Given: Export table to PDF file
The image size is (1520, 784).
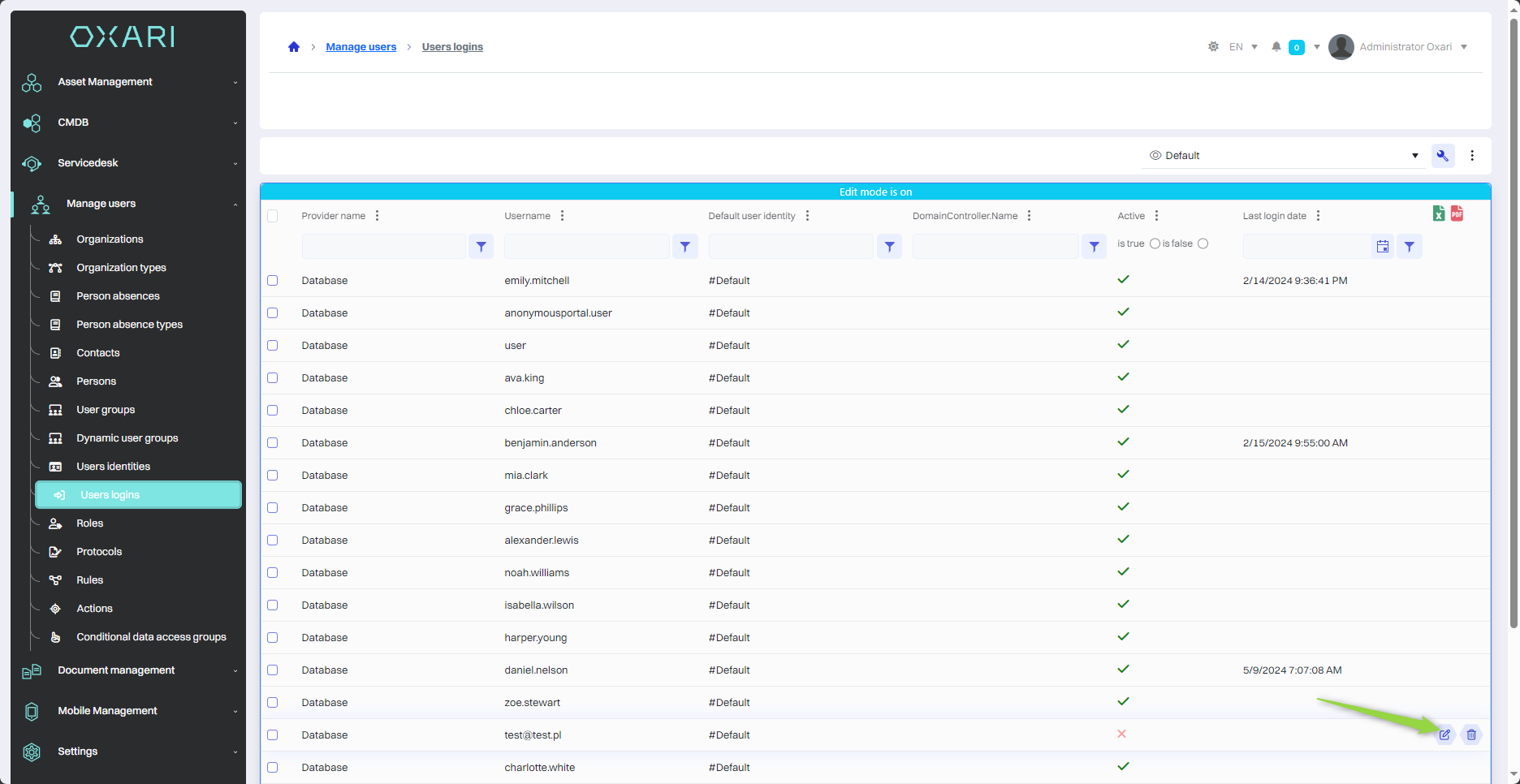Looking at the screenshot, I should click(1457, 213).
